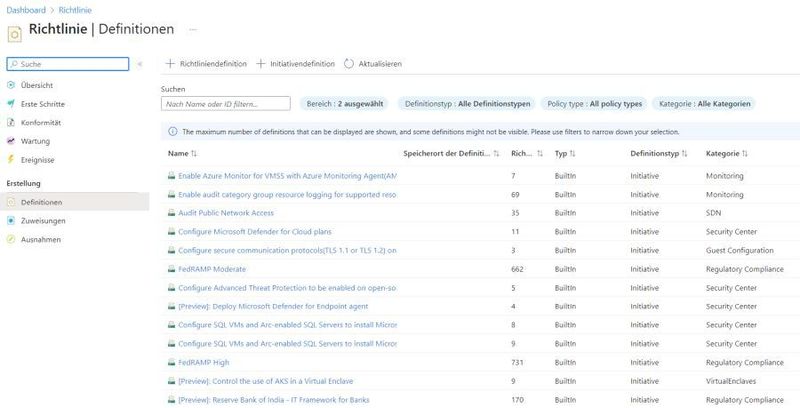Viewport: 800px width, 408px height.
Task: Open the Definitionstyp filter pill
Action: [x=467, y=104]
